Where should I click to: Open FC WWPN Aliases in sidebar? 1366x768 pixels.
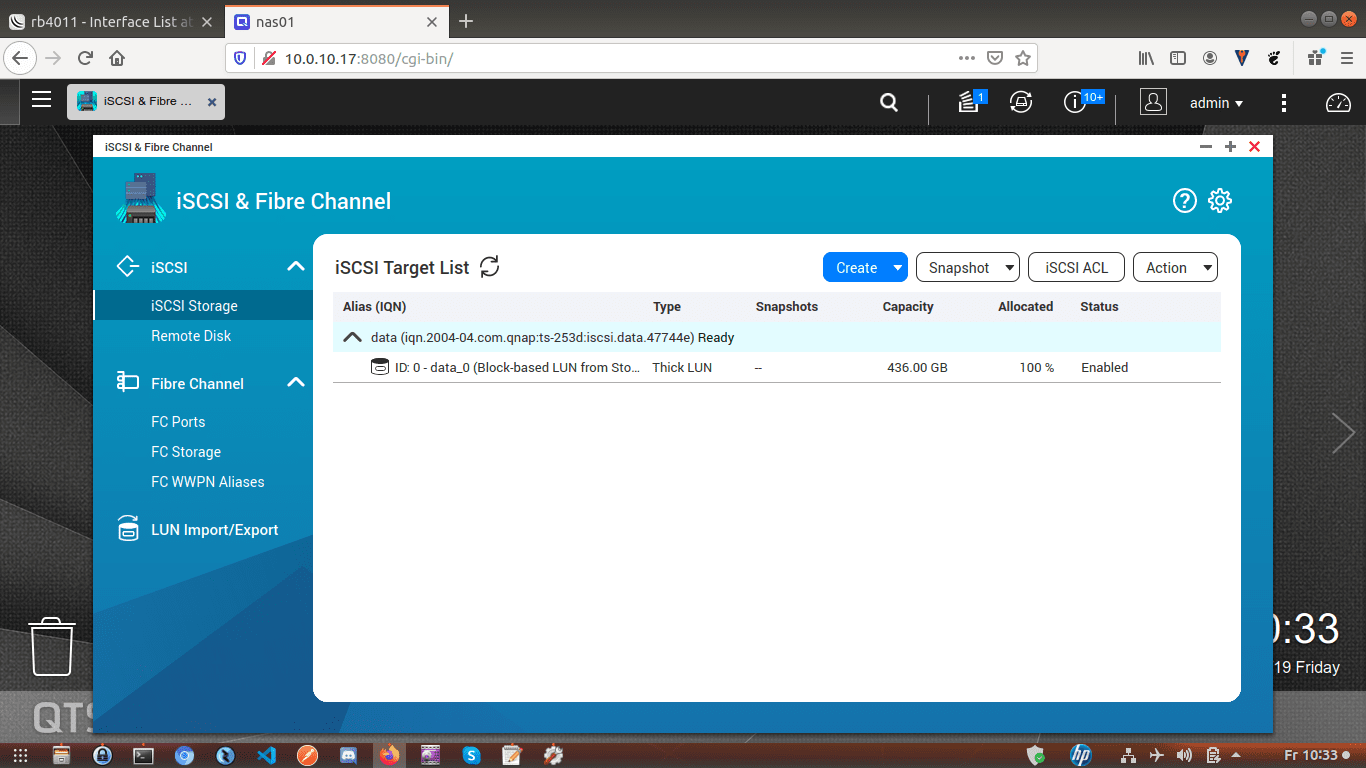208,482
